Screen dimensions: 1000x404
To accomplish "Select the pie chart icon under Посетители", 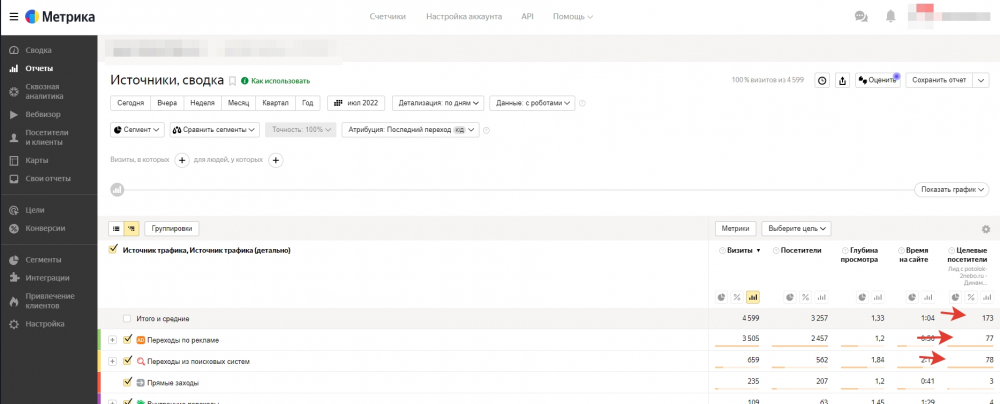I will (790, 297).
